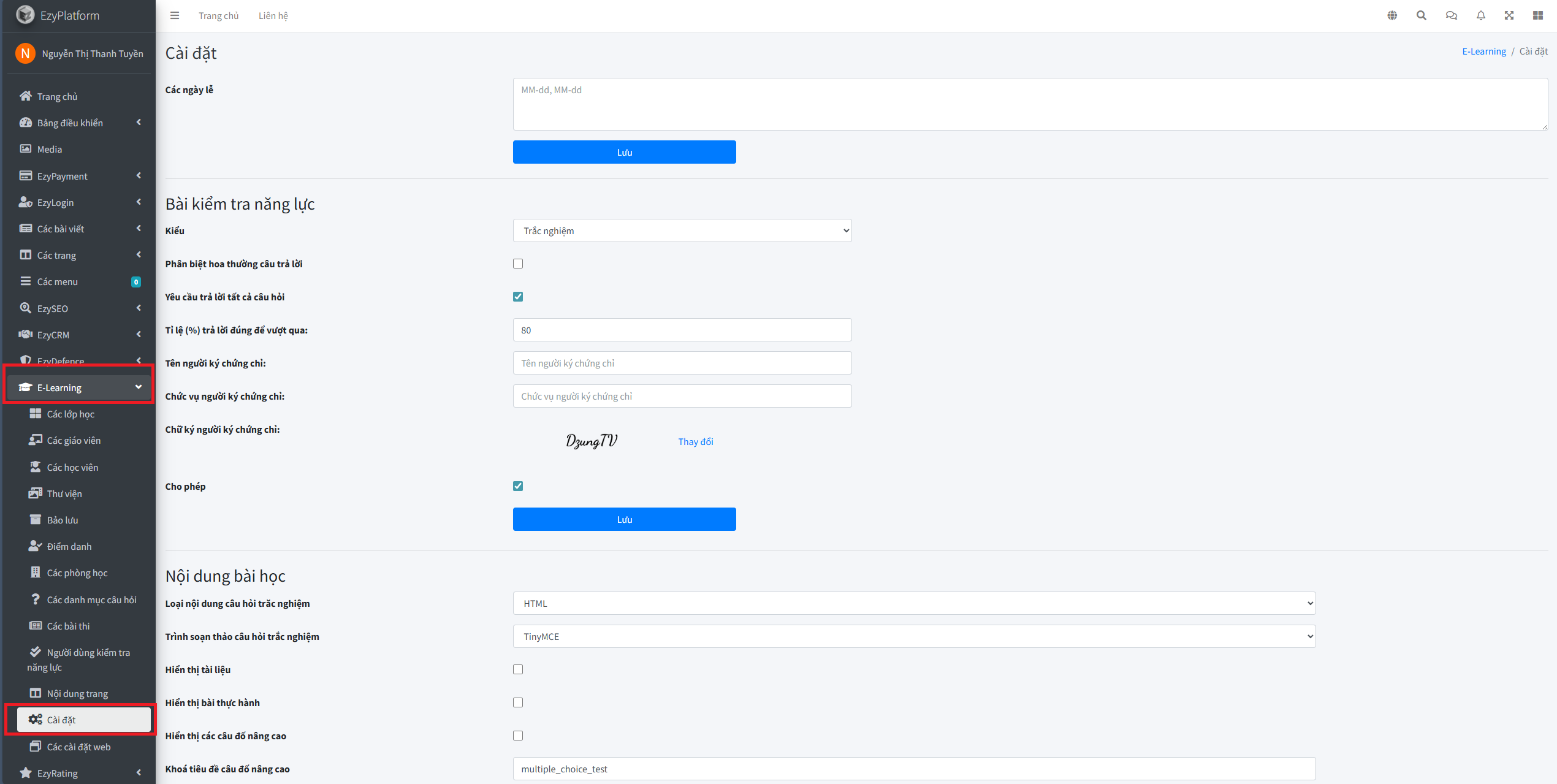Screen dimensions: 1557x784
Task: Click the EzyPlatform logo icon
Action: [25, 15]
